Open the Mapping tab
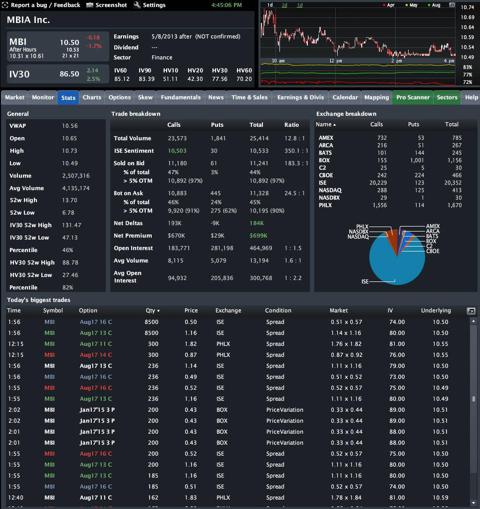 (x=377, y=97)
